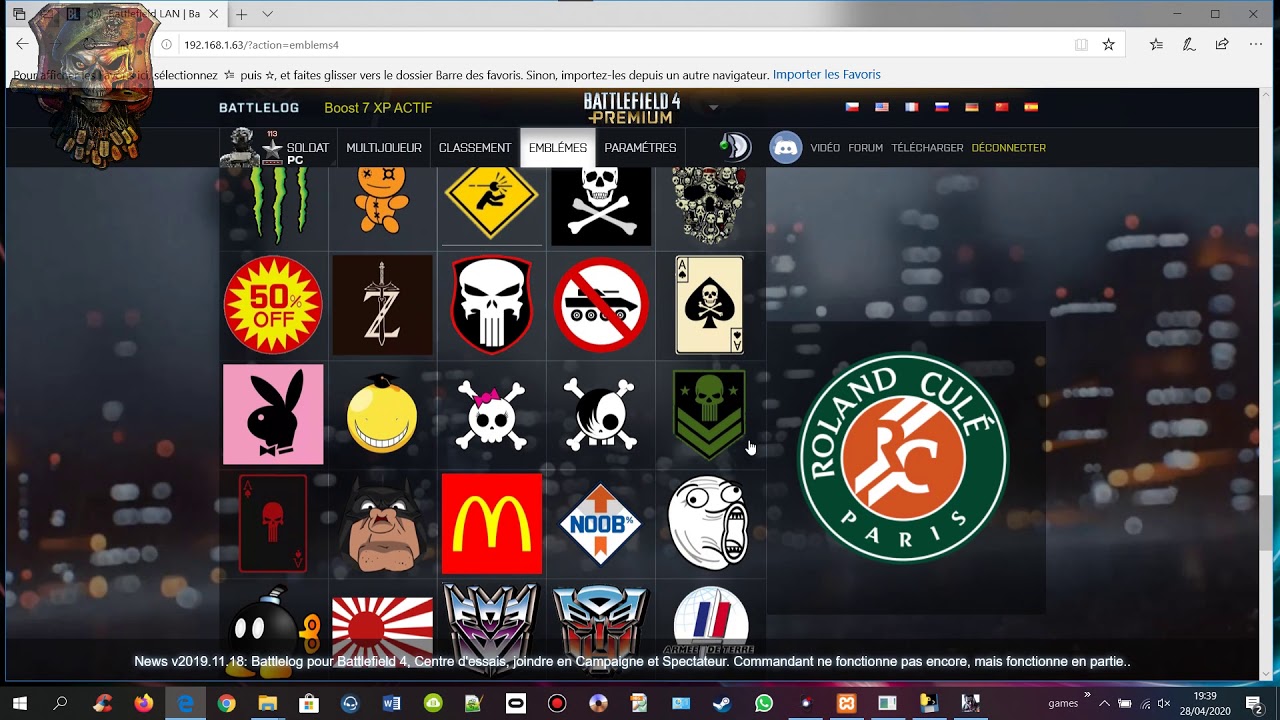Click Importer les Favoris link

tap(827, 75)
